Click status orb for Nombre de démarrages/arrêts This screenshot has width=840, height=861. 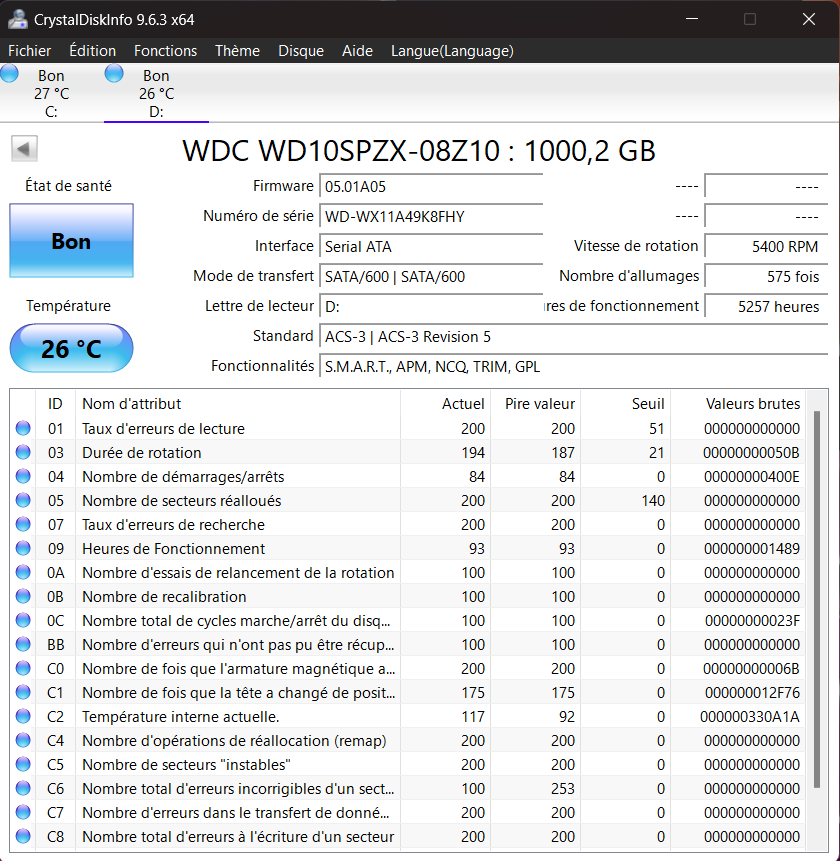[x=23, y=476]
